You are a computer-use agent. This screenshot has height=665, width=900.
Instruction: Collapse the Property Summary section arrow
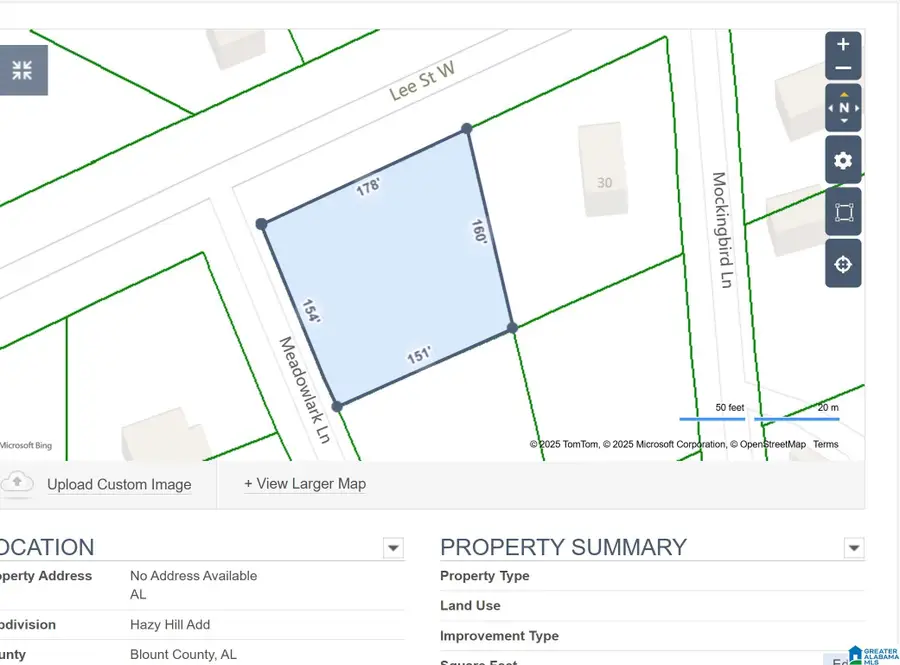click(x=853, y=548)
